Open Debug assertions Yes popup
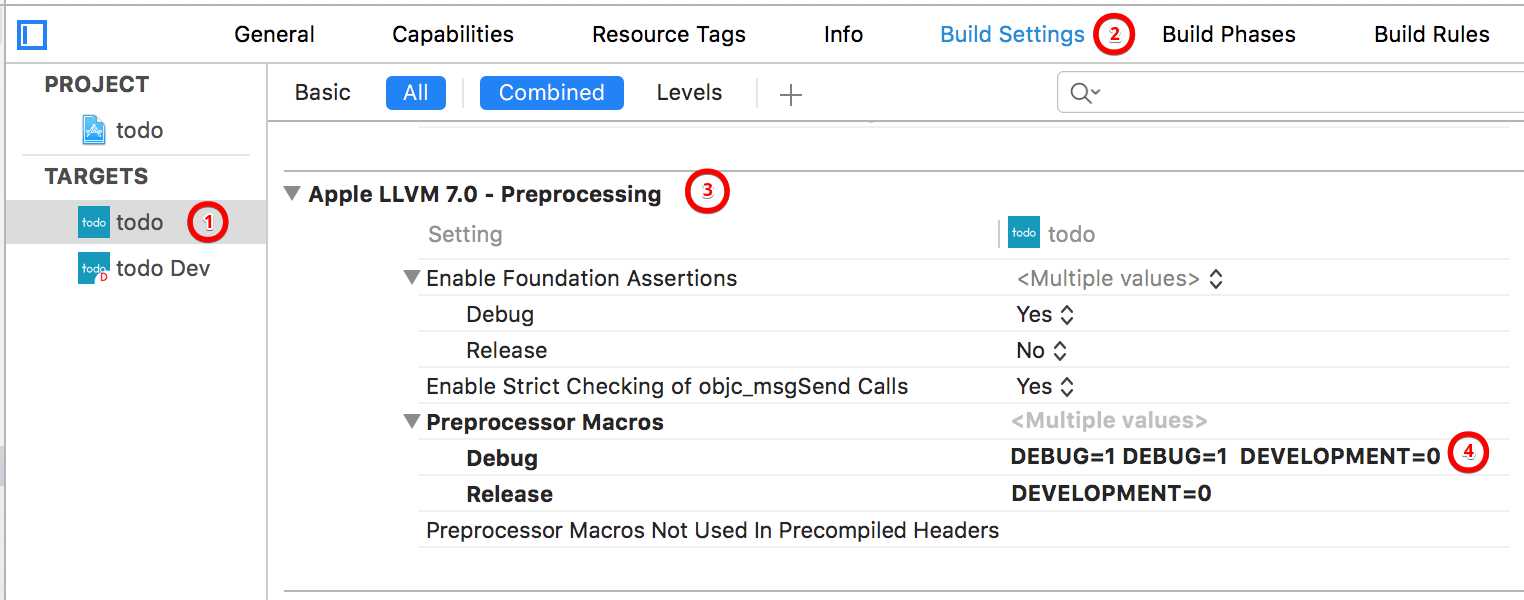This screenshot has height=600, width=1524. [x=1045, y=314]
